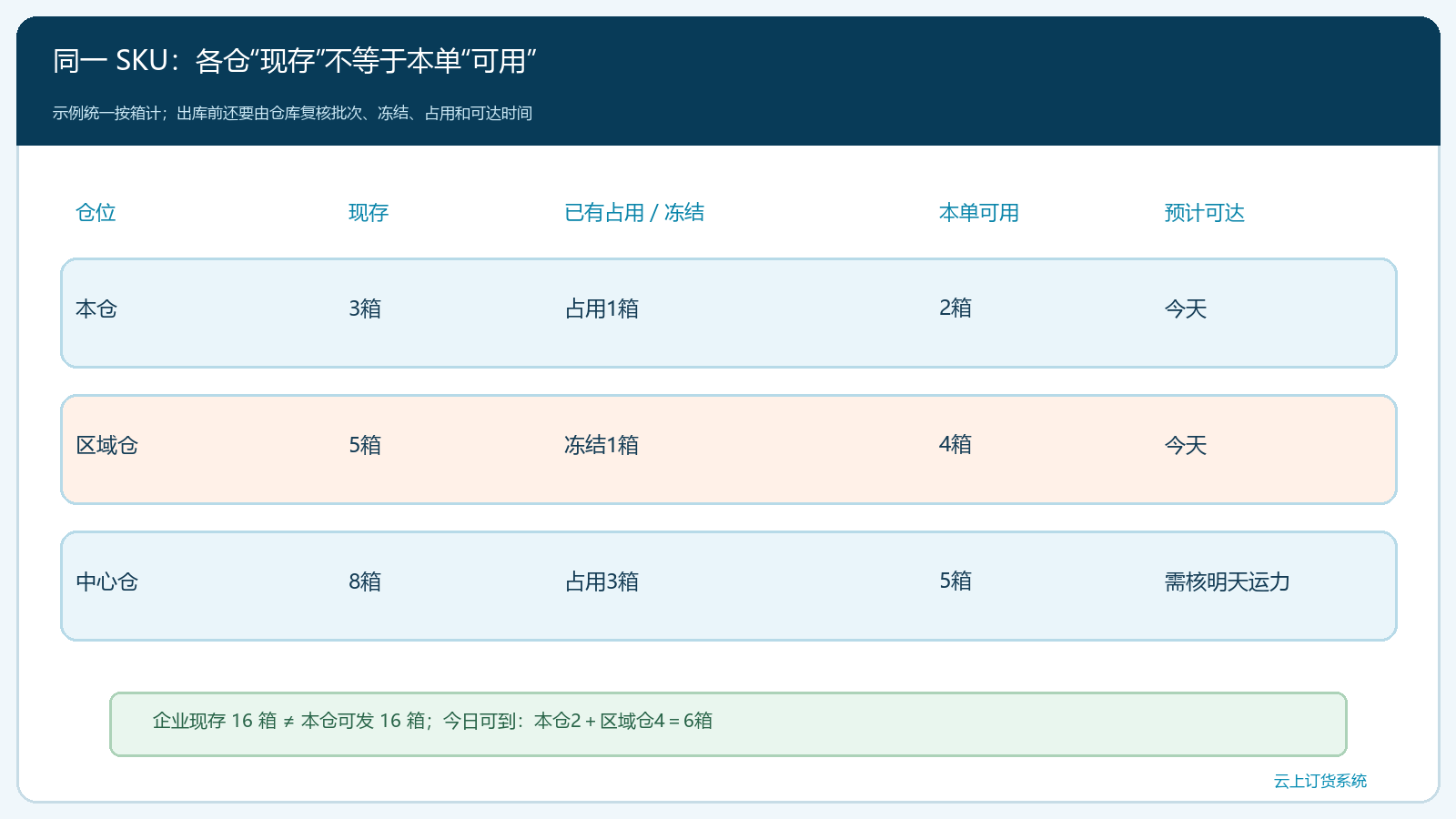Click the 3箱 stock value

365,309
